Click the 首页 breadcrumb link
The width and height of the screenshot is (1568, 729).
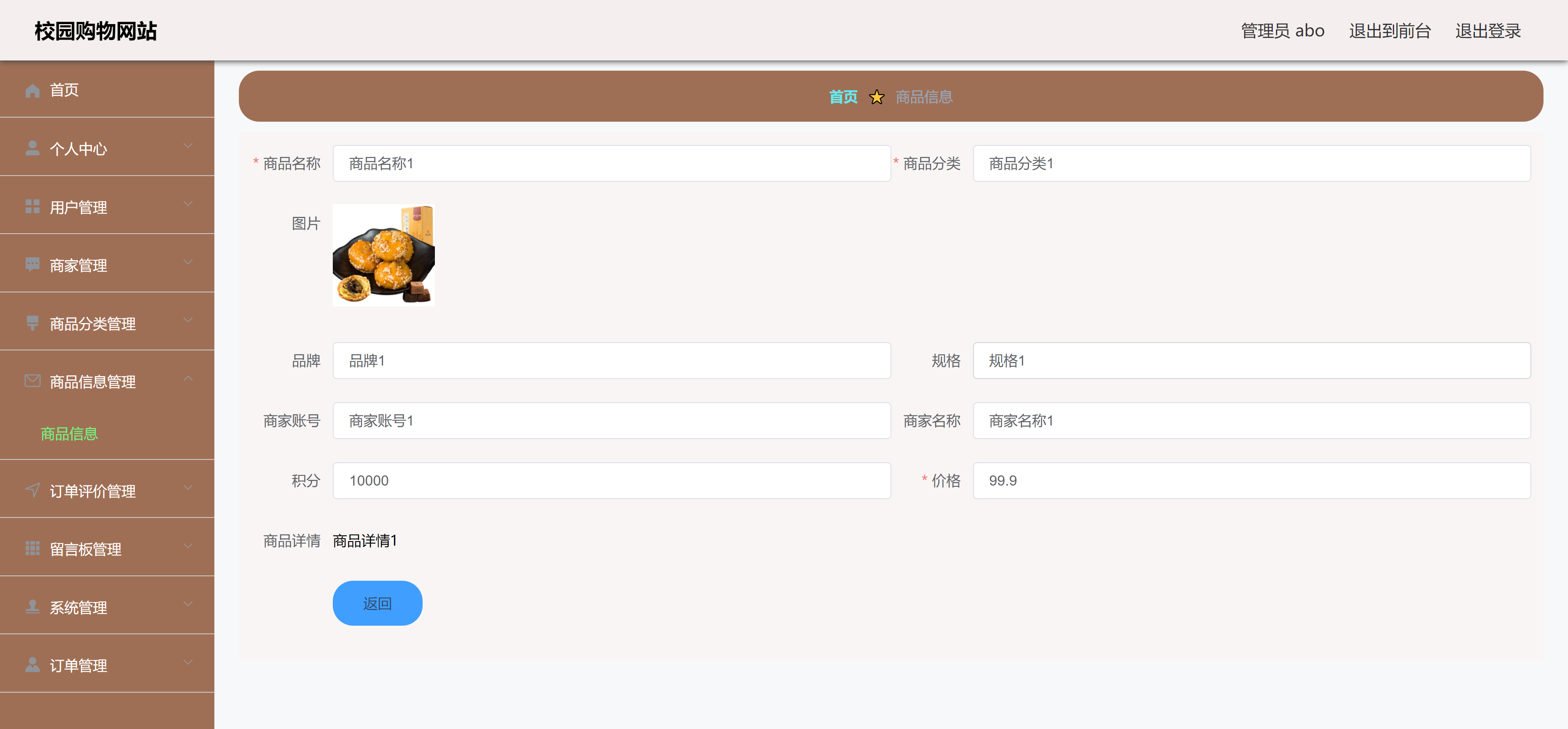(x=843, y=97)
